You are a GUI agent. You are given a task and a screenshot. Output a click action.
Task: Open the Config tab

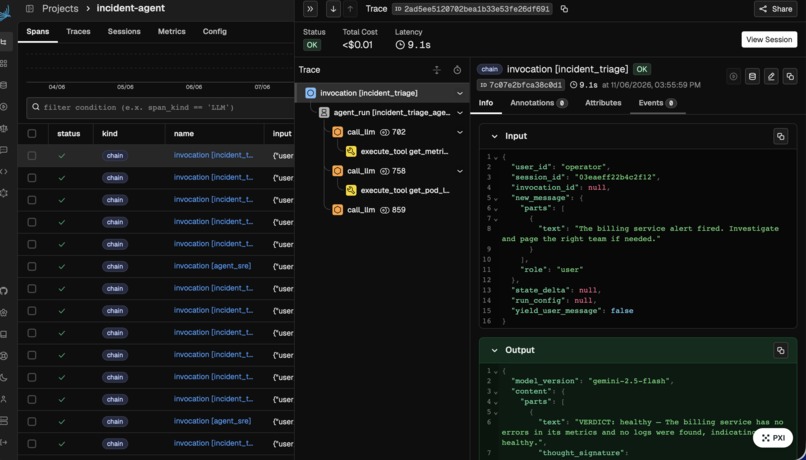[214, 31]
